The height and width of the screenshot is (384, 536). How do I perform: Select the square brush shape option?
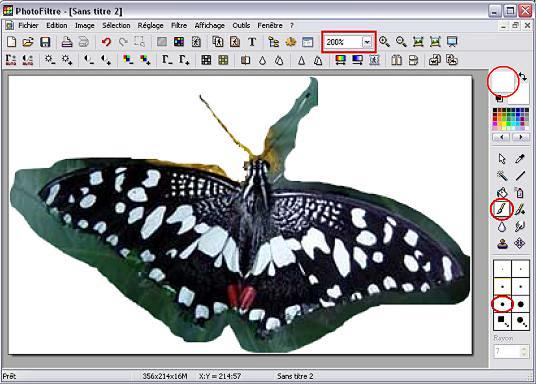tap(502, 321)
